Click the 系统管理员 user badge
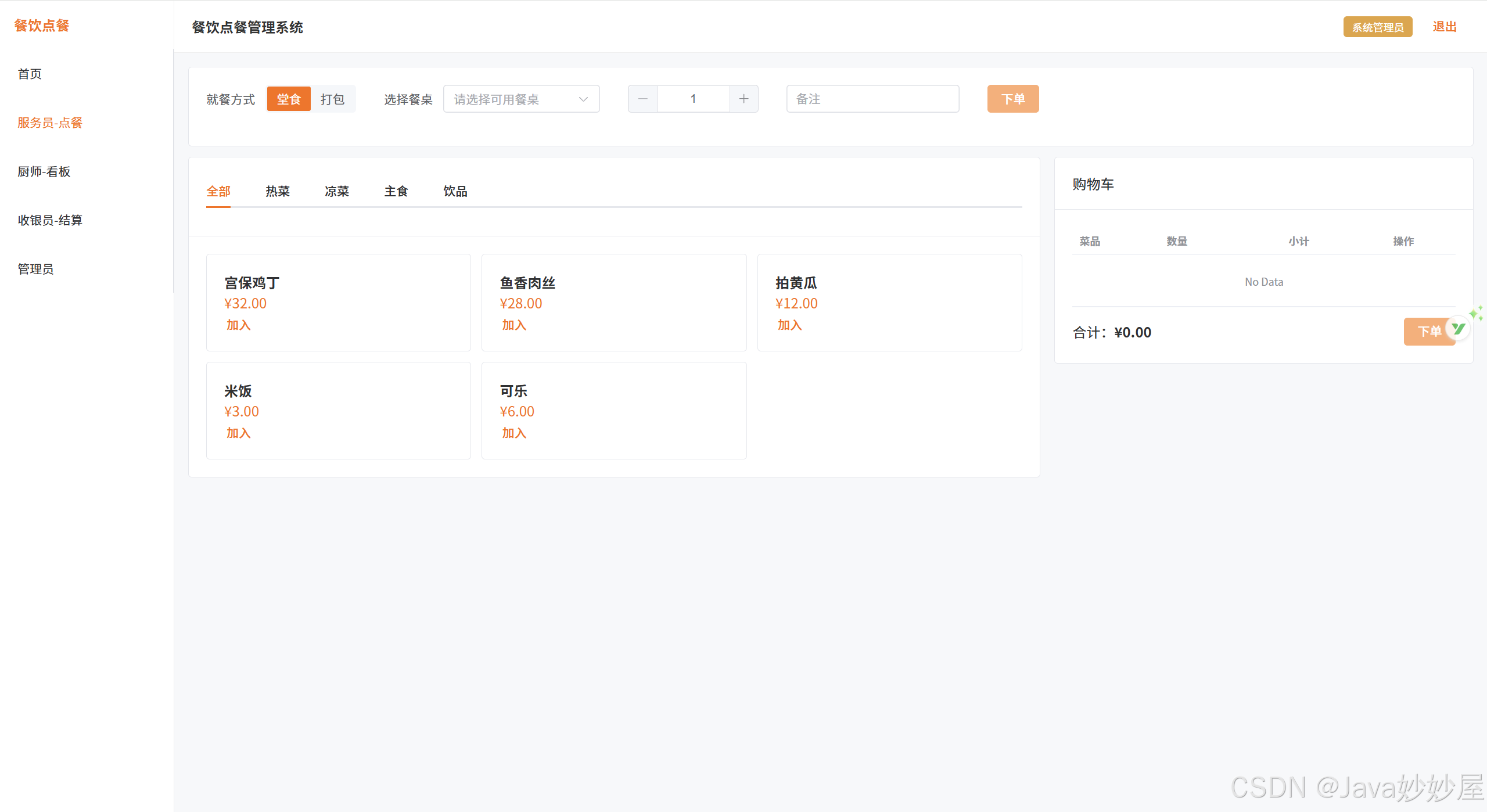The image size is (1487, 812). (1377, 27)
